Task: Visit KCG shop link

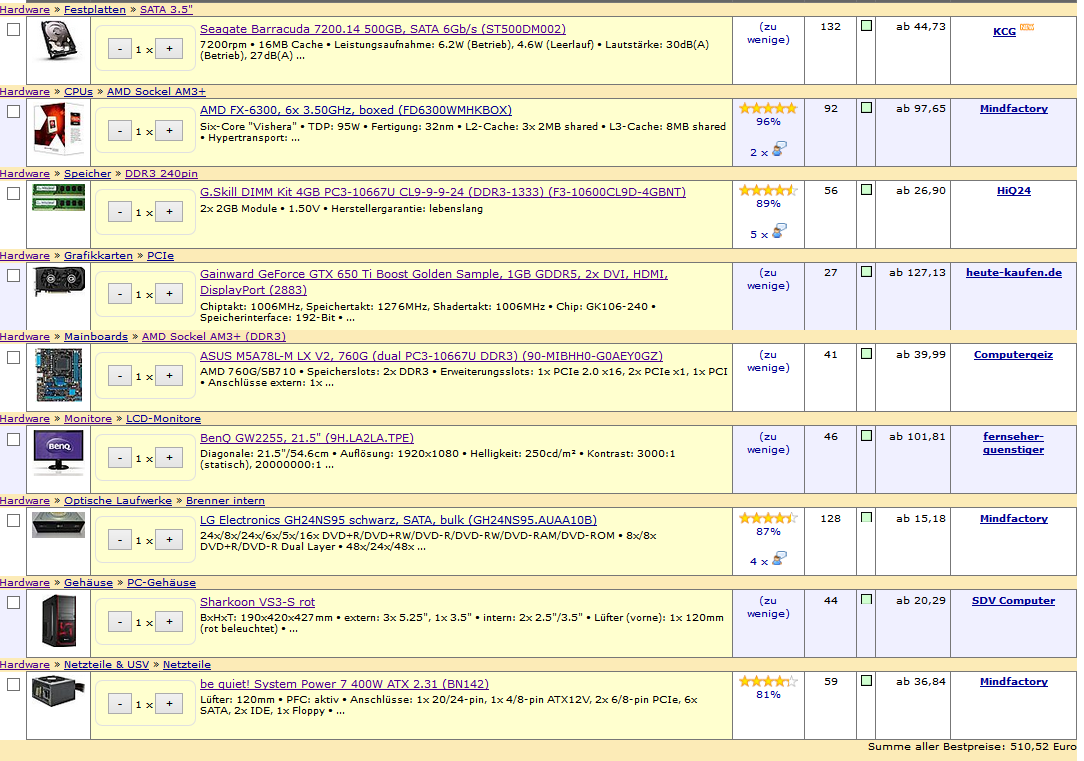Action: 1004,31
